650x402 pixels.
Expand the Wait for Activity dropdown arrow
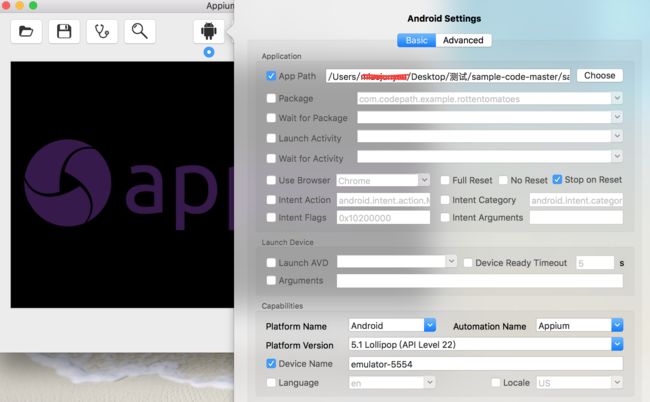pos(617,156)
